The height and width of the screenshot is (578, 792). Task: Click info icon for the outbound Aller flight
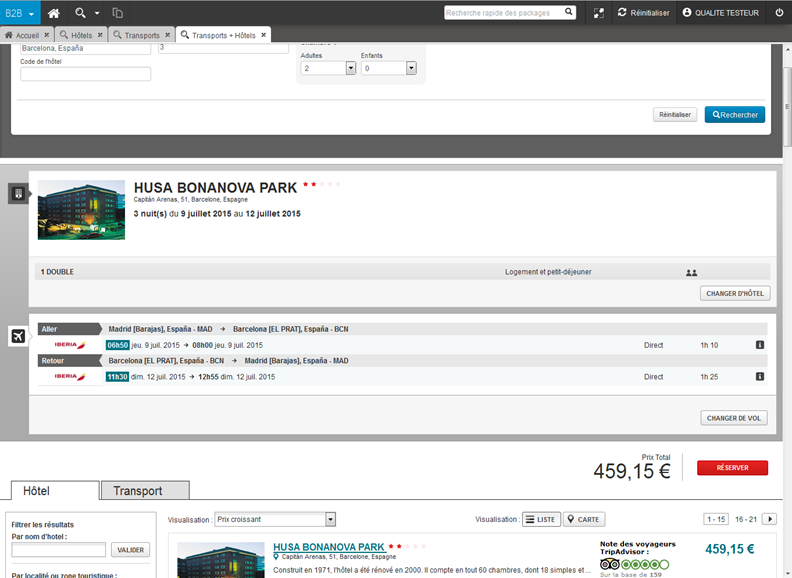point(760,345)
